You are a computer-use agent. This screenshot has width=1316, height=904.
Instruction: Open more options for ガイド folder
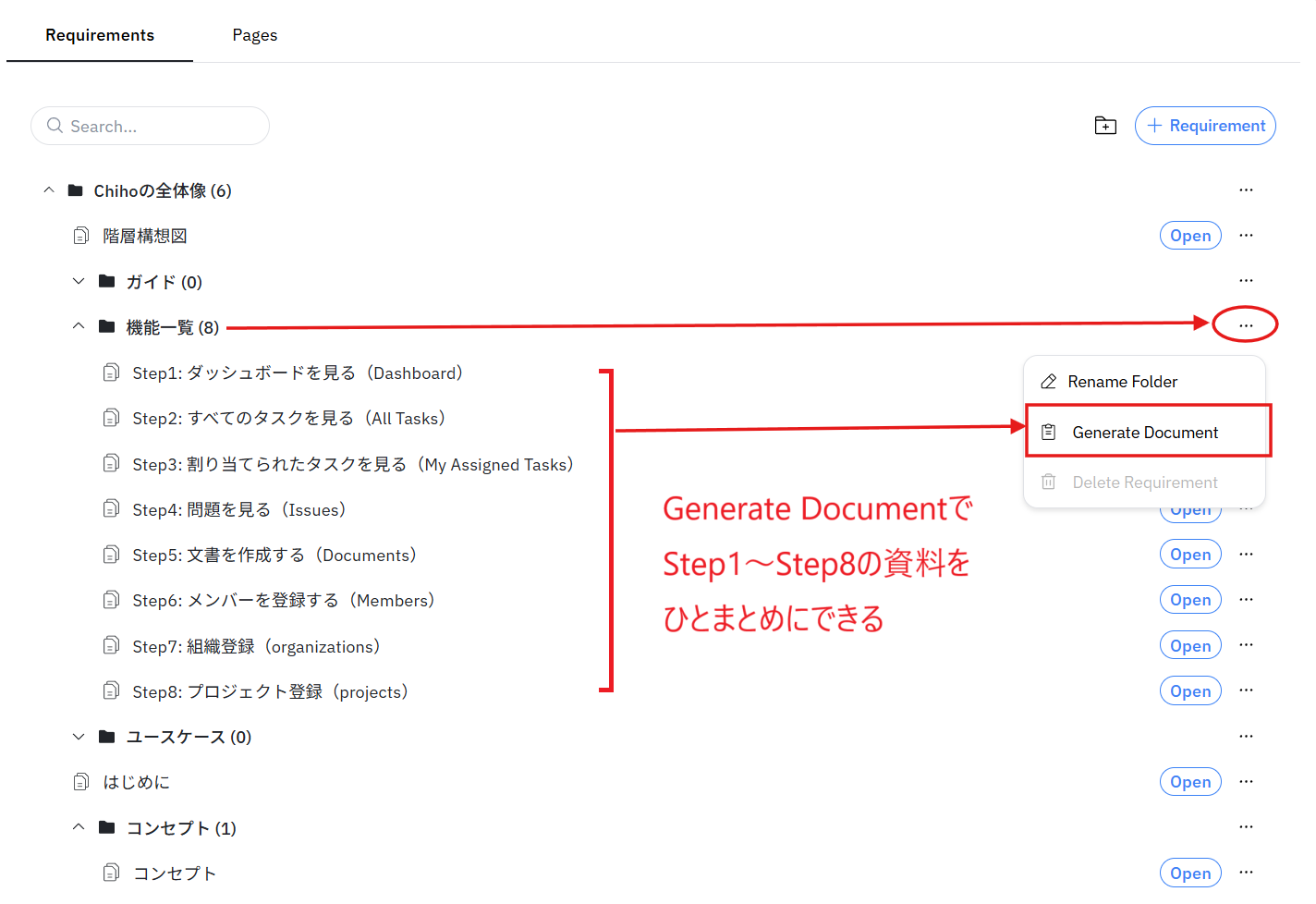click(1246, 281)
